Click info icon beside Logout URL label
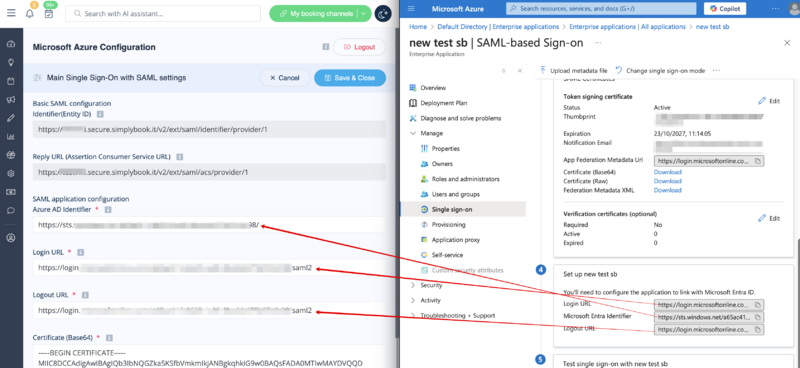The width and height of the screenshot is (800, 368). point(85,295)
